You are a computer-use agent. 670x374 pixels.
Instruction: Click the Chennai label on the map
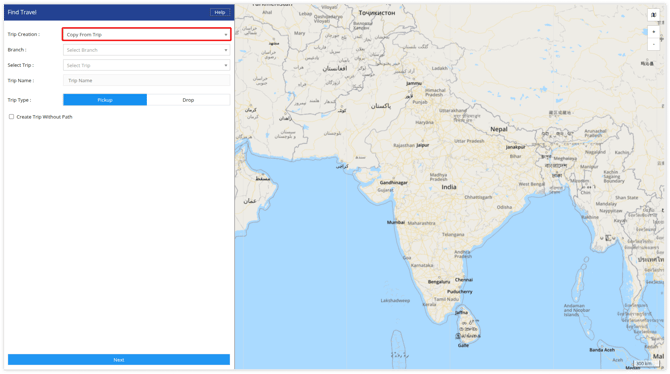coord(464,280)
